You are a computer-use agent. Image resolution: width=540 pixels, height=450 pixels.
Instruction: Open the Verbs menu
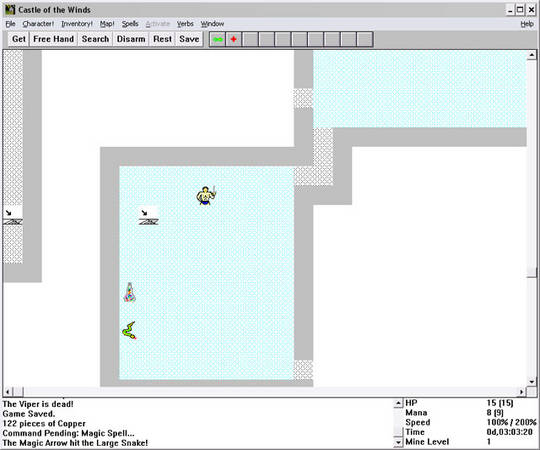[x=185, y=24]
